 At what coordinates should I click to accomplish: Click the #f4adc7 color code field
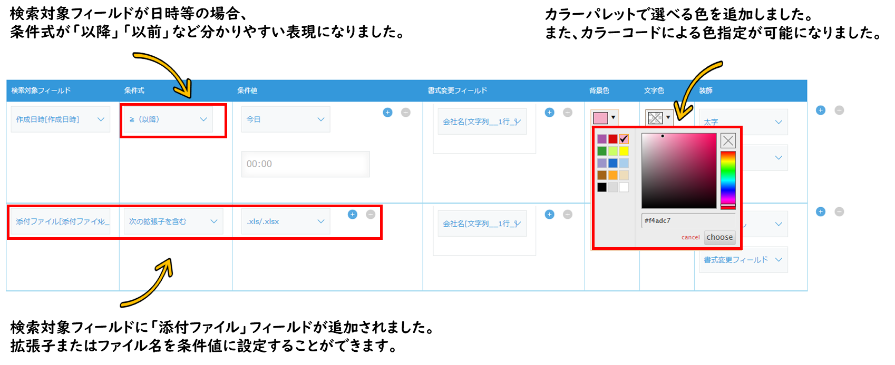[x=688, y=220]
